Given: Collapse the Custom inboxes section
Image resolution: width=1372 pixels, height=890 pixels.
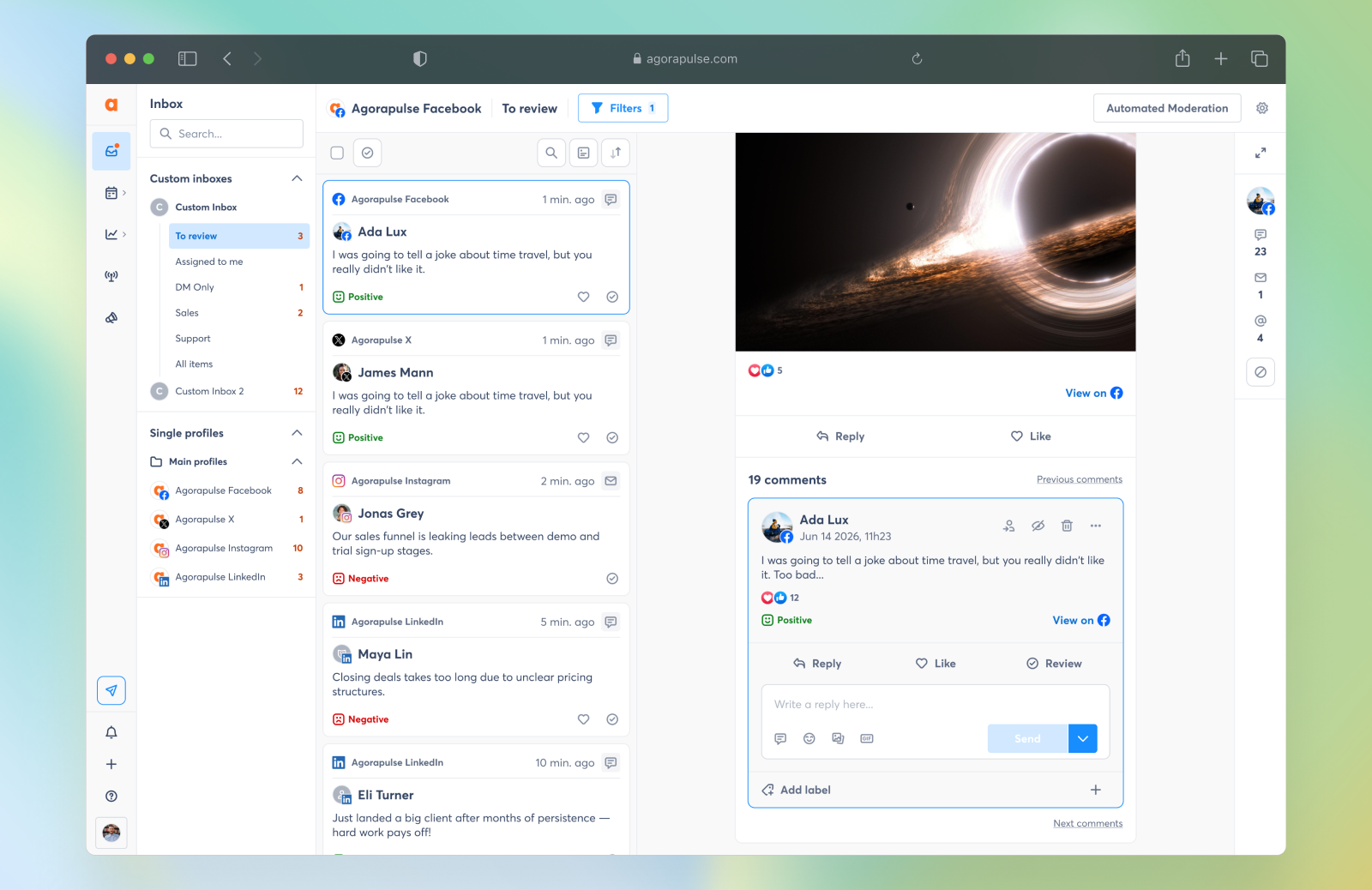Looking at the screenshot, I should [297, 178].
